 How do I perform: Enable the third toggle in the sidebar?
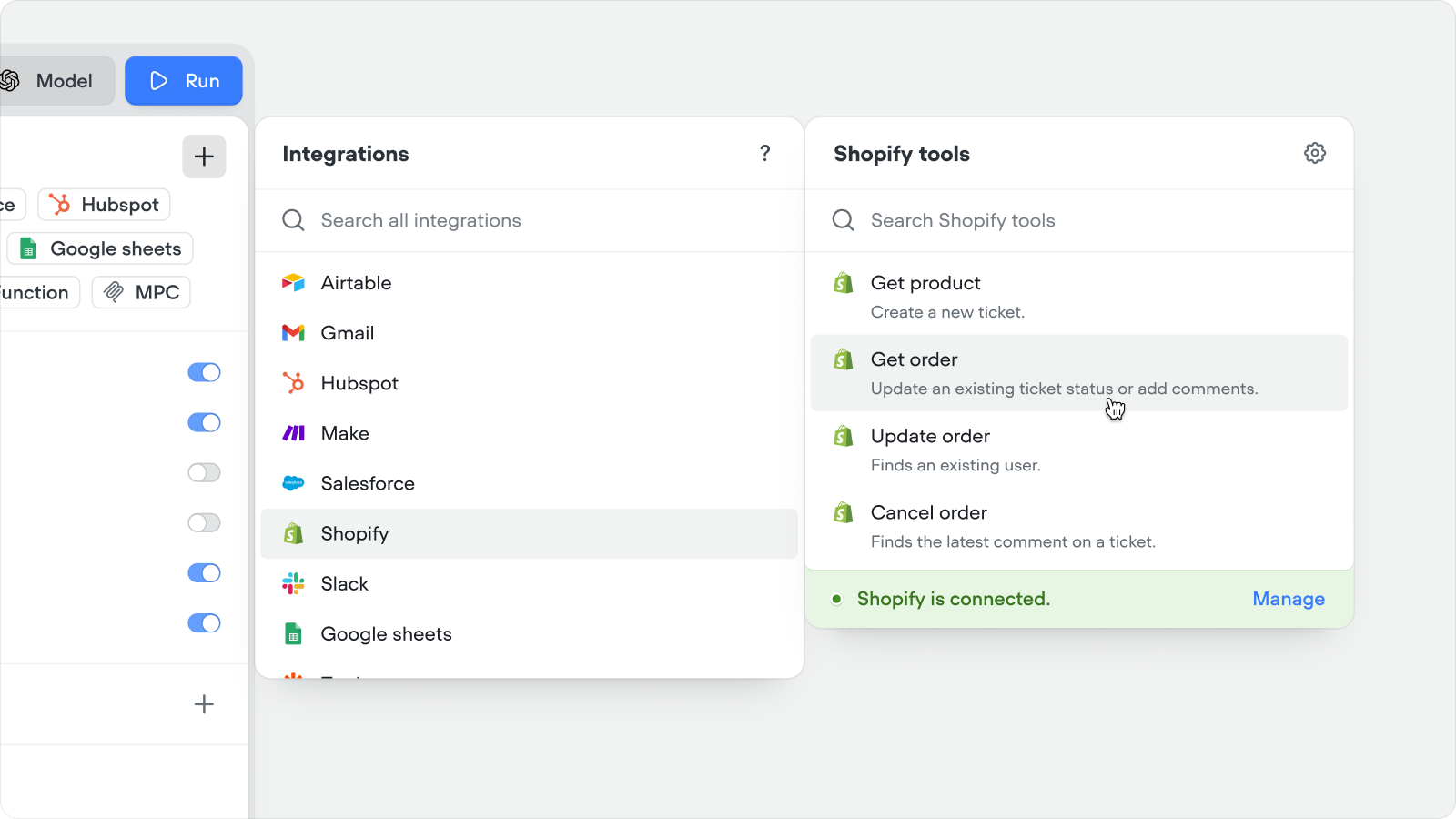point(204,472)
